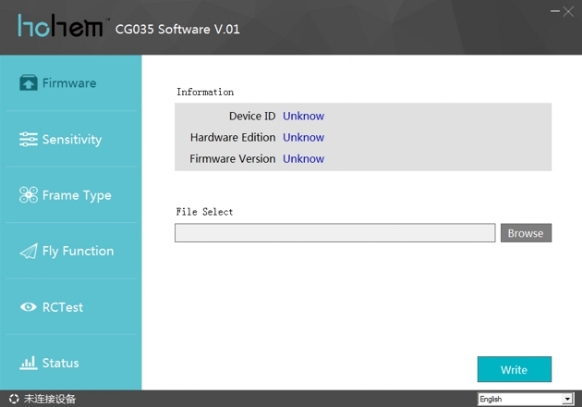Click the Browse button

click(526, 233)
